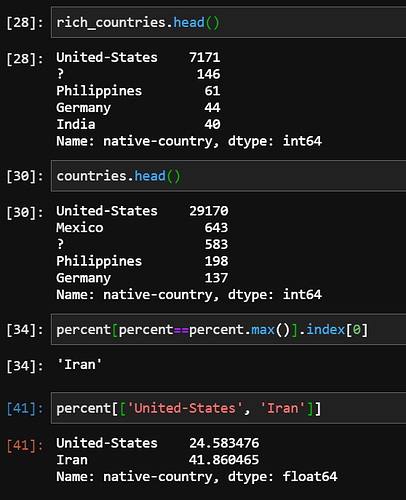Viewport: 406px width, 500px height.
Task: Click the 'Iran' string output
Action: [x=79, y=365]
